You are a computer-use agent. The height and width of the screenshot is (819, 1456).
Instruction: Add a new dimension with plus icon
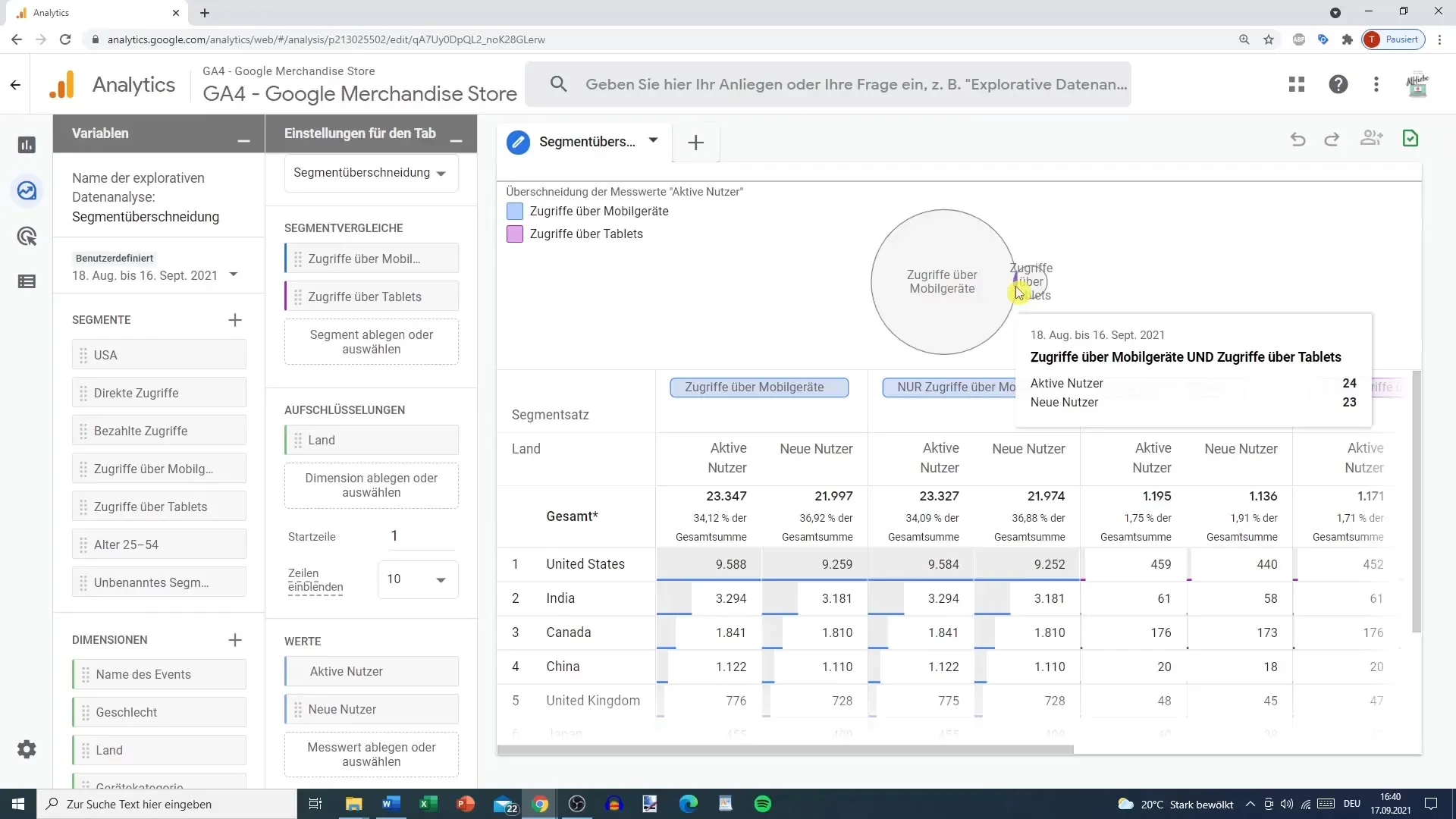point(235,640)
